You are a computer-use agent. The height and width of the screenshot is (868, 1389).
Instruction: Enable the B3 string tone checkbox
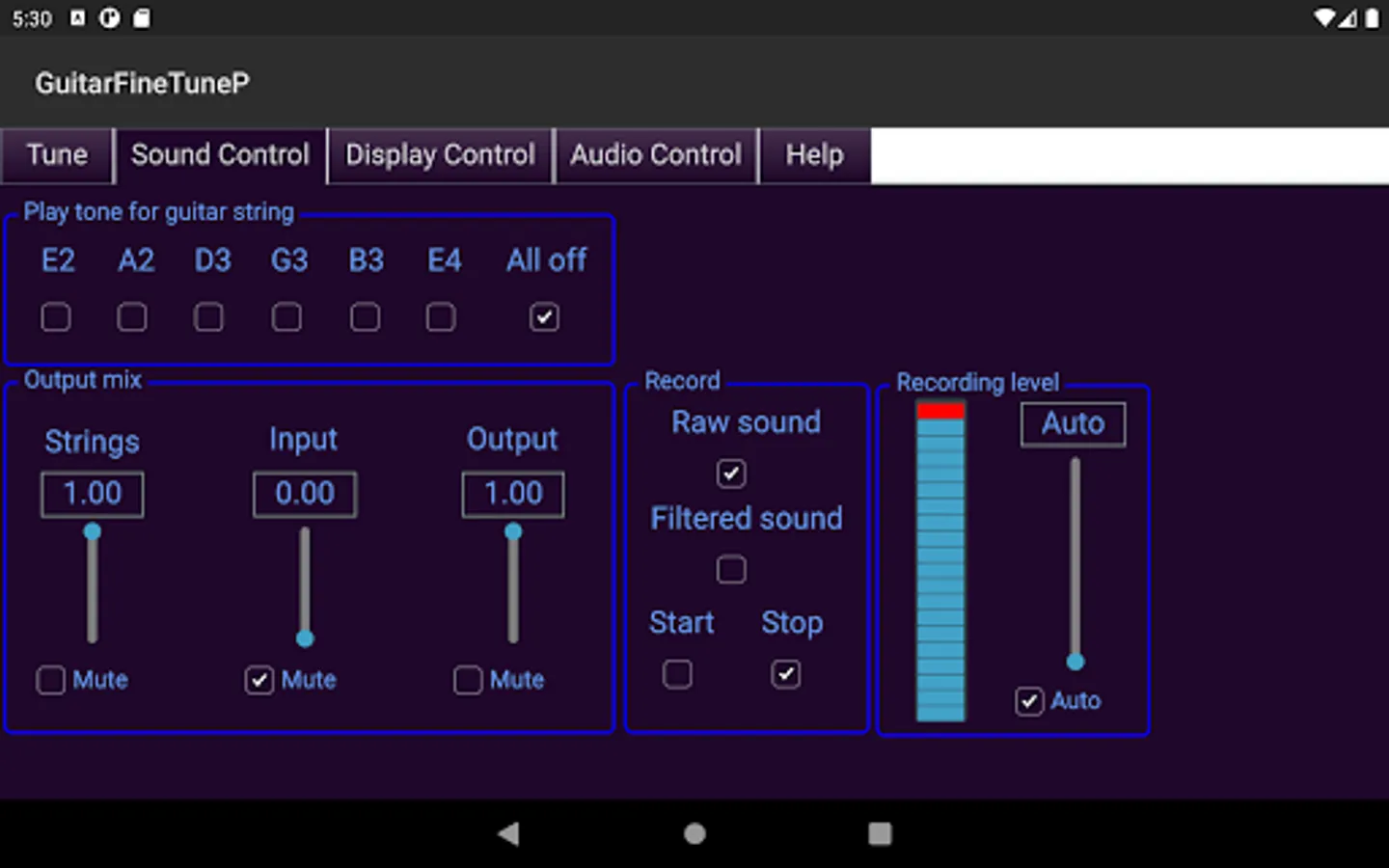pyautogui.click(x=365, y=317)
